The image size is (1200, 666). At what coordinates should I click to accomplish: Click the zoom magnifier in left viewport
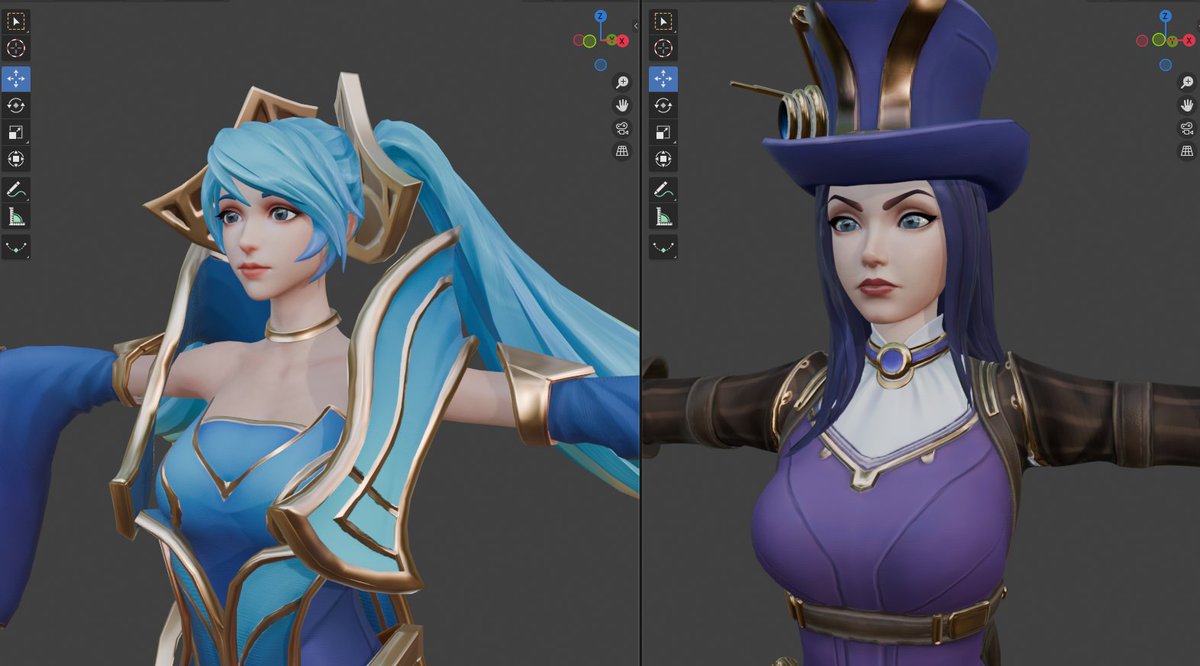pos(622,82)
